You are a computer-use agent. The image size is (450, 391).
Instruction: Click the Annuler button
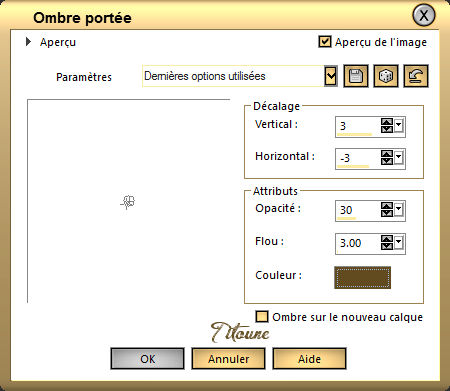[x=228, y=359]
